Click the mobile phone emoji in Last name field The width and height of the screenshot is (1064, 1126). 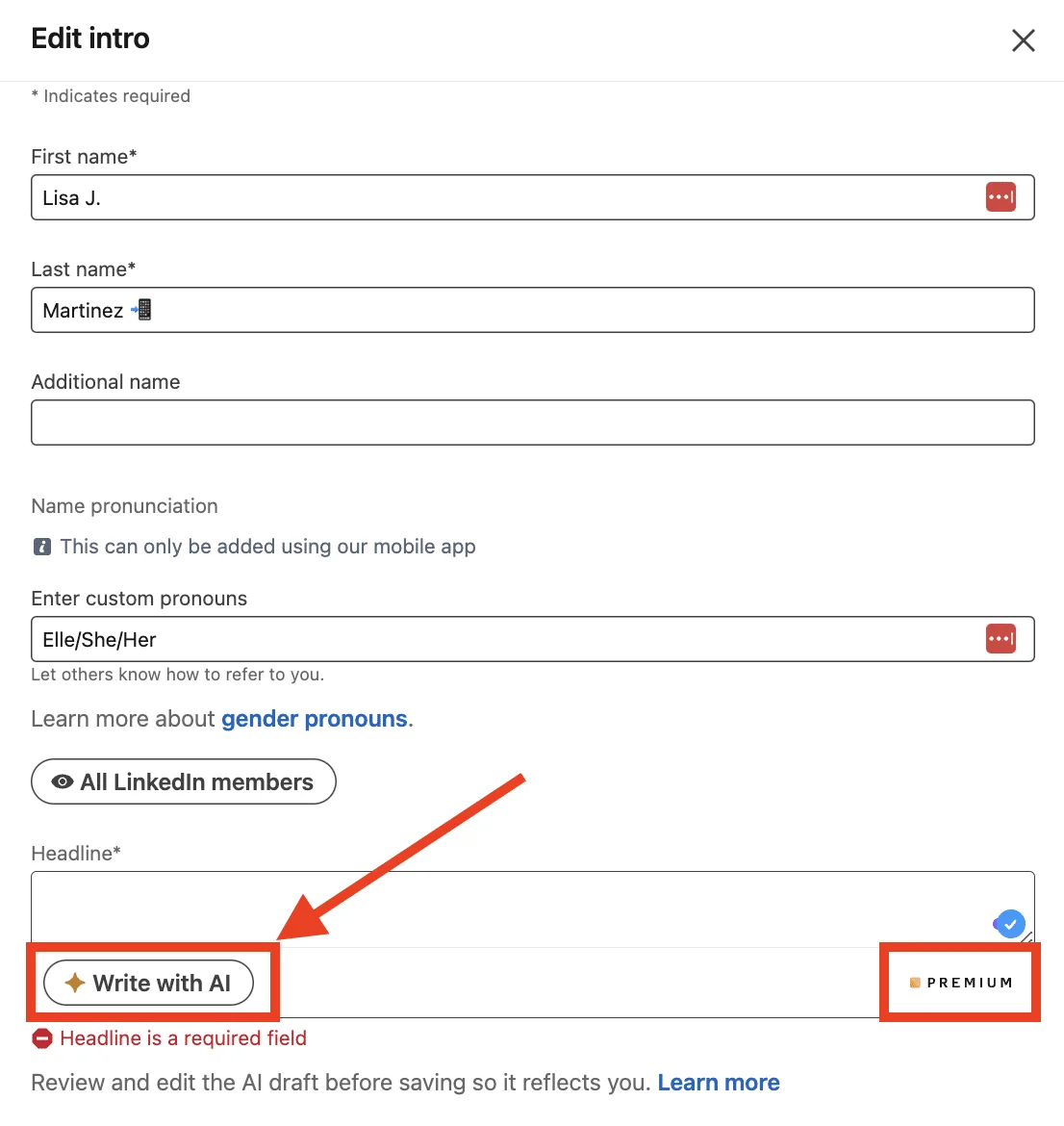pos(141,310)
